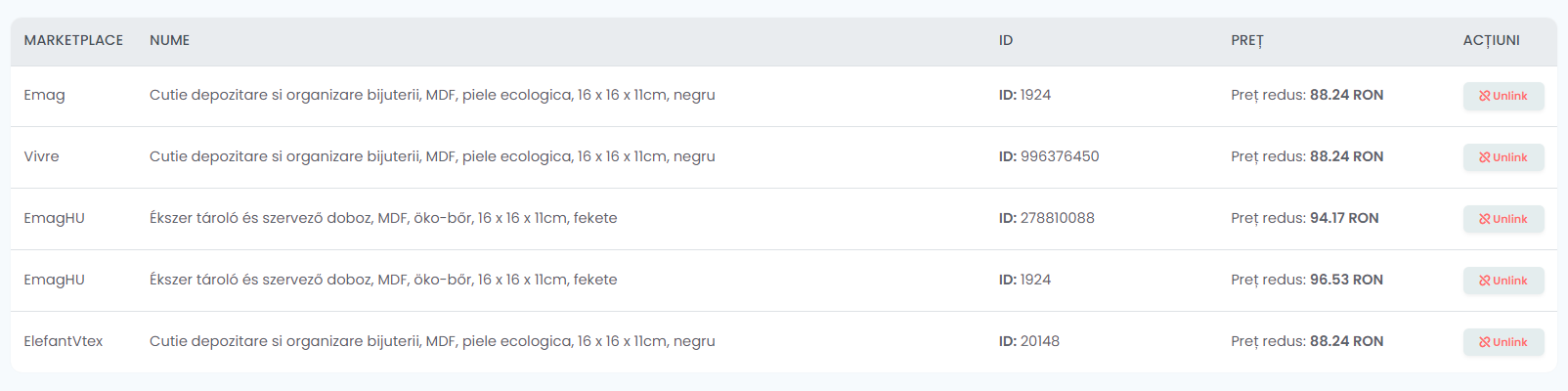The width and height of the screenshot is (1568, 391).
Task: Select the MARKETPLACE column header
Action: (73, 40)
